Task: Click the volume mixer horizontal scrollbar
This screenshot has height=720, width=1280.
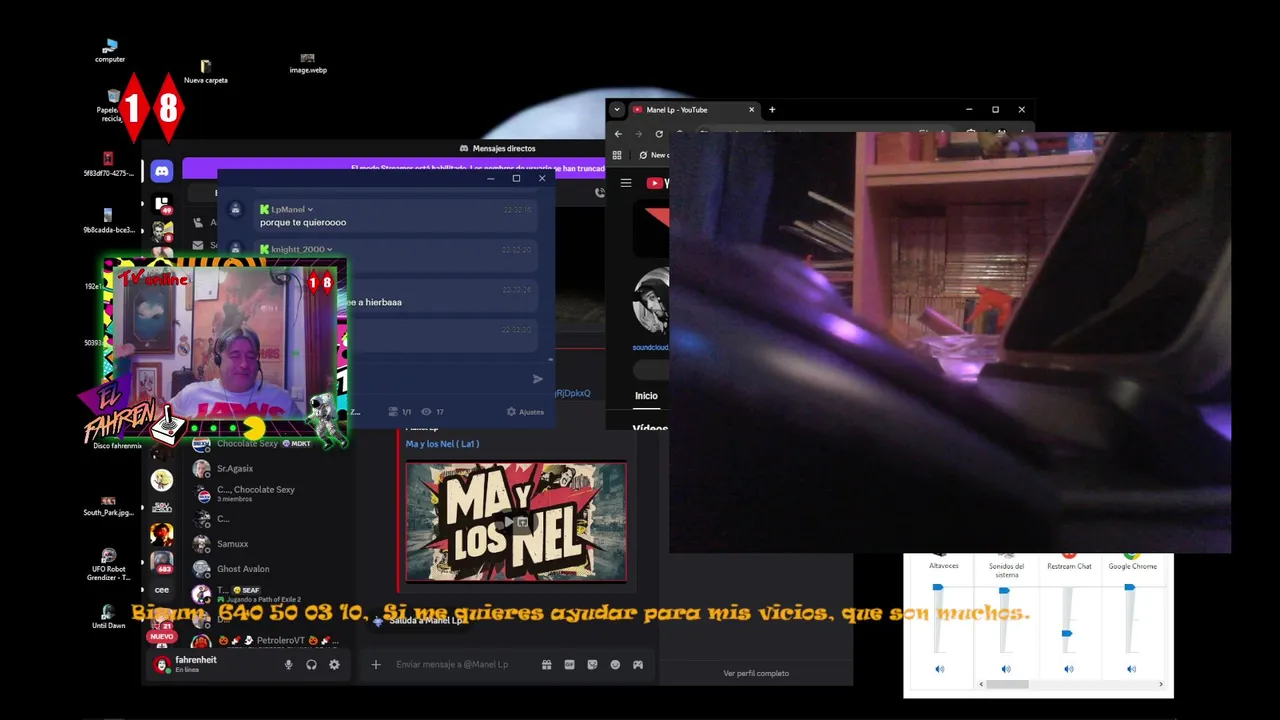Action: [x=1008, y=684]
